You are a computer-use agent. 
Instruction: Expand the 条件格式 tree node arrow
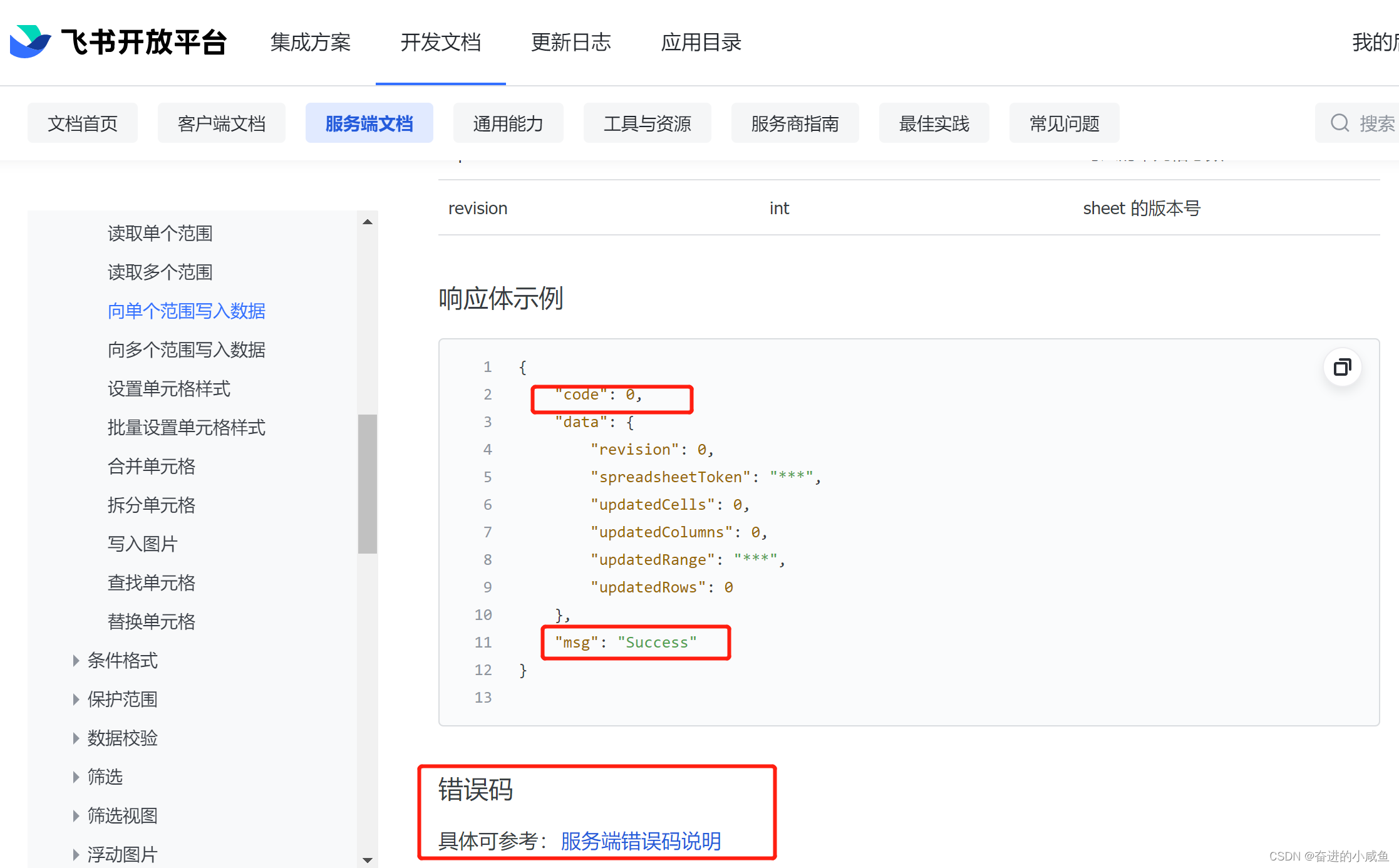click(x=76, y=661)
